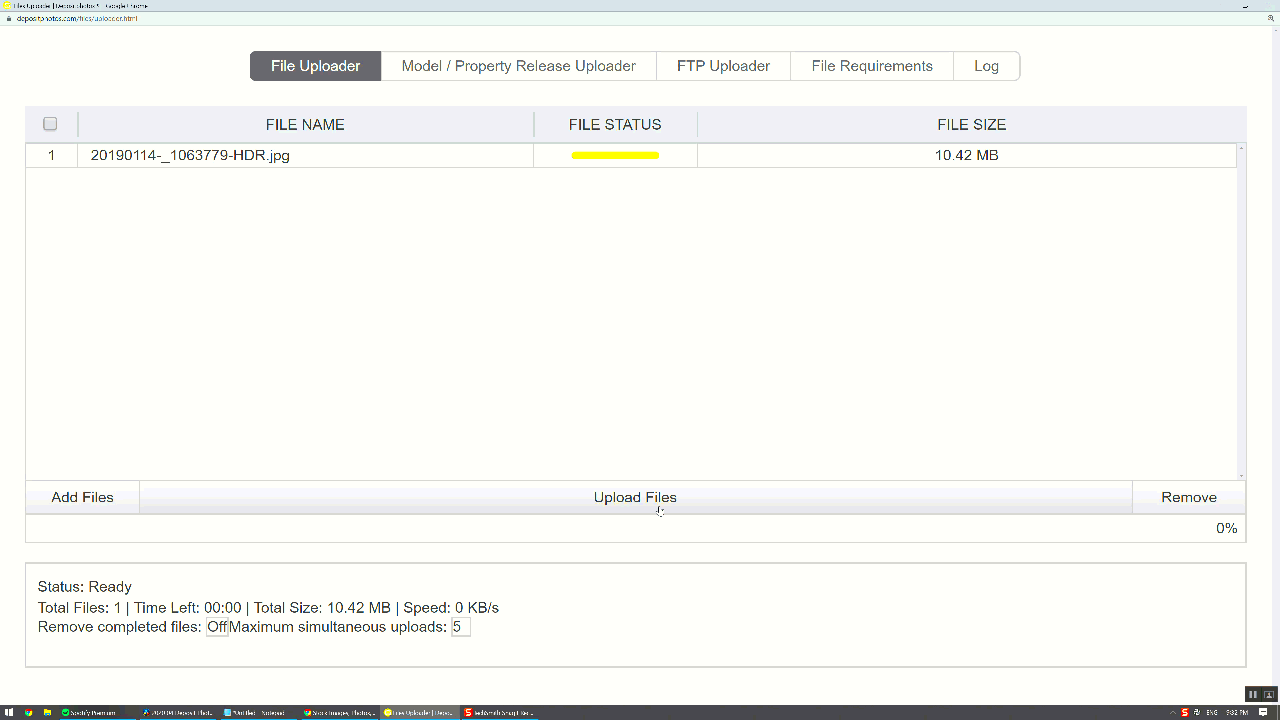Viewport: 1280px width, 720px height.
Task: Click the Add Files button
Action: click(x=82, y=497)
